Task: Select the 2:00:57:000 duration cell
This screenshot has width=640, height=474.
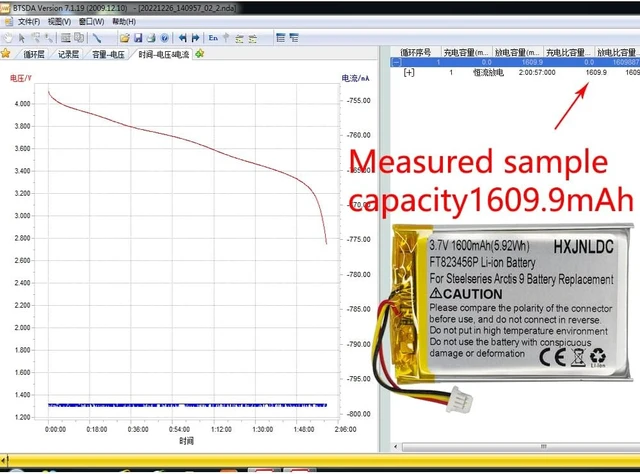Action: pos(537,73)
